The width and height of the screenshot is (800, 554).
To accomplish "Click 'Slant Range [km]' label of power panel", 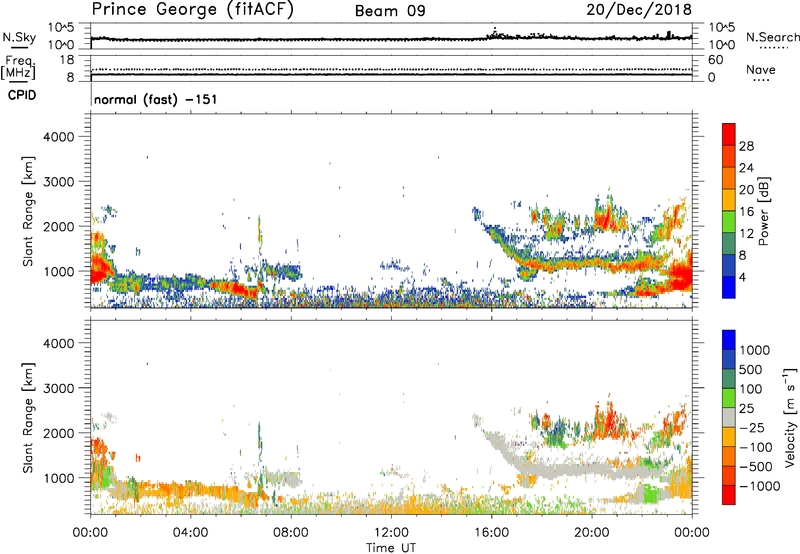I will click(28, 211).
